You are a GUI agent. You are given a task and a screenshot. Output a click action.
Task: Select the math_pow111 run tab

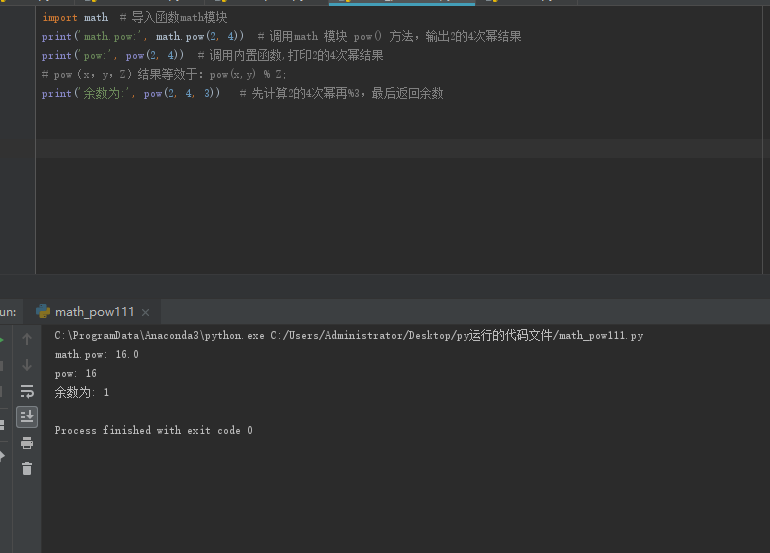click(x=93, y=312)
